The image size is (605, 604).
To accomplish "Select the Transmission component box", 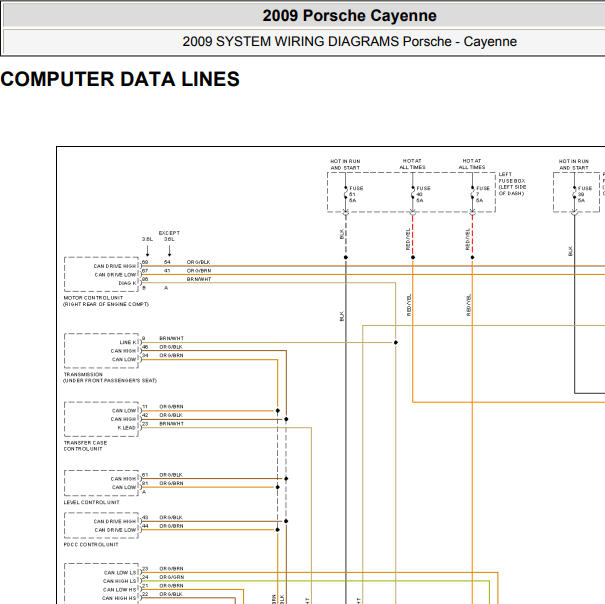I will click(x=101, y=350).
